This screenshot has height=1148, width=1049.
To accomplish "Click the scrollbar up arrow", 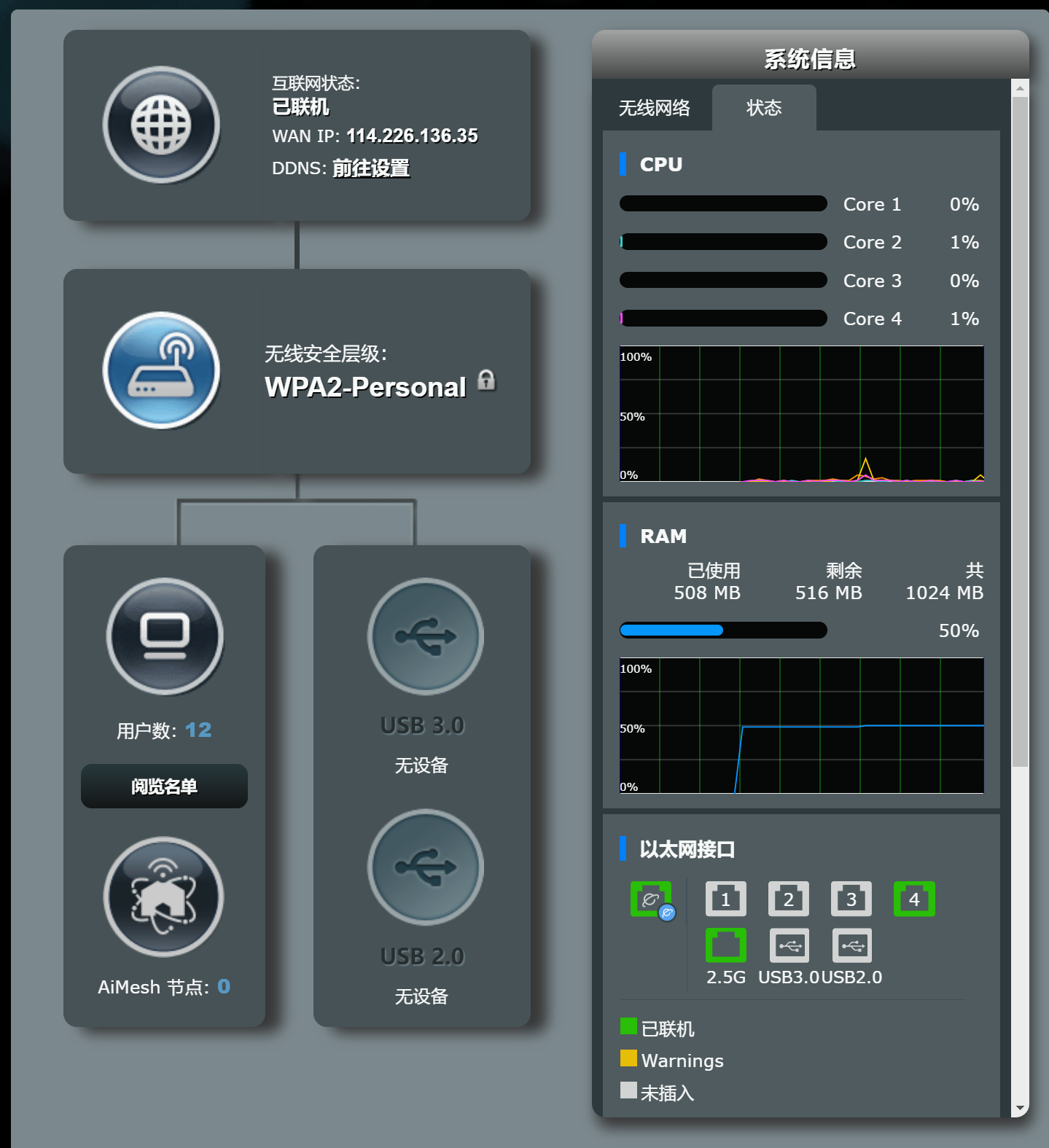I will (x=1020, y=88).
